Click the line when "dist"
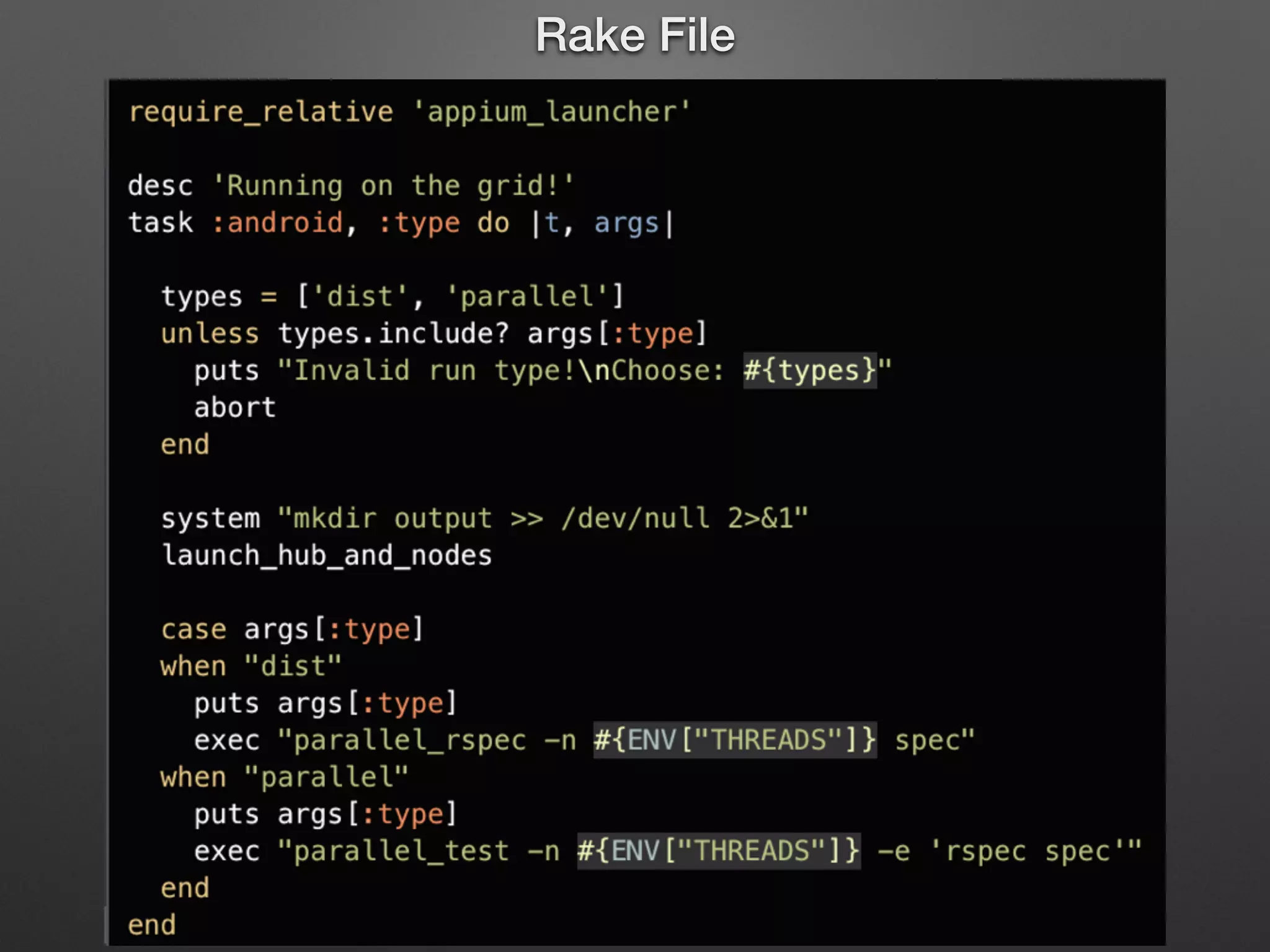The image size is (1270, 952). 251,666
